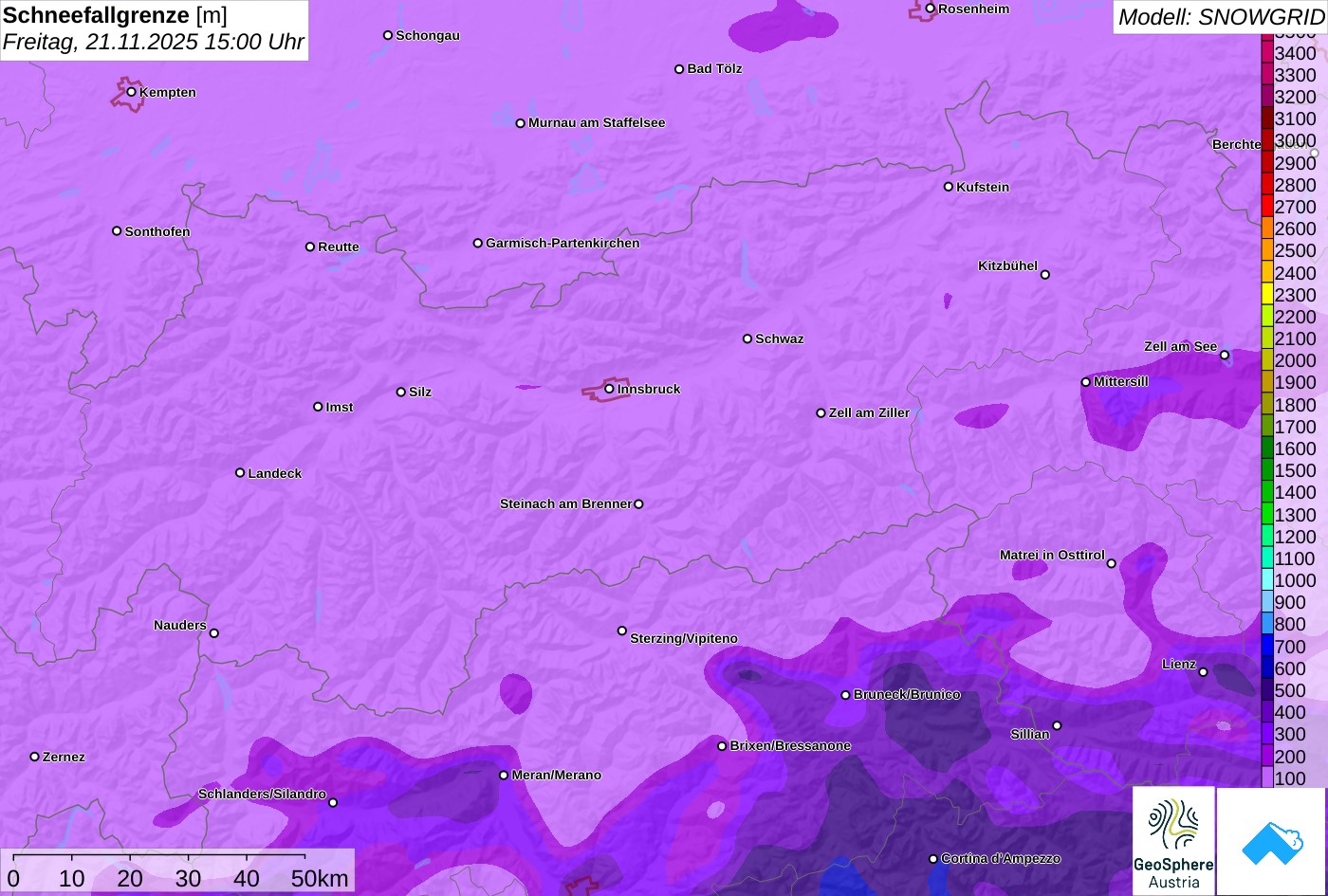Viewport: 1328px width, 896px height.
Task: Click the Steinach am Brenner label
Action: 565,503
